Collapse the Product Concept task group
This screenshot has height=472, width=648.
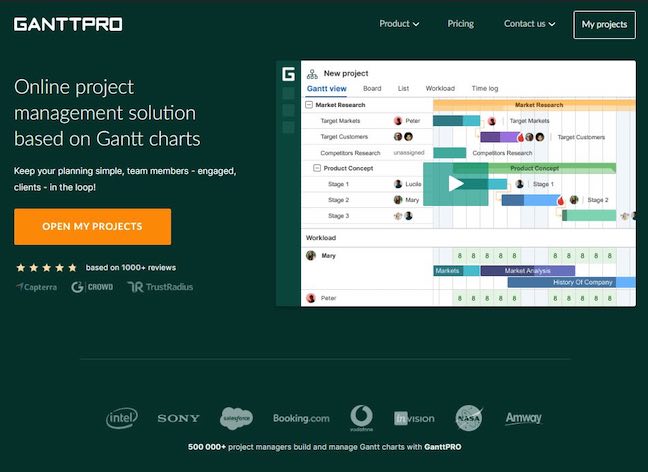click(x=317, y=168)
